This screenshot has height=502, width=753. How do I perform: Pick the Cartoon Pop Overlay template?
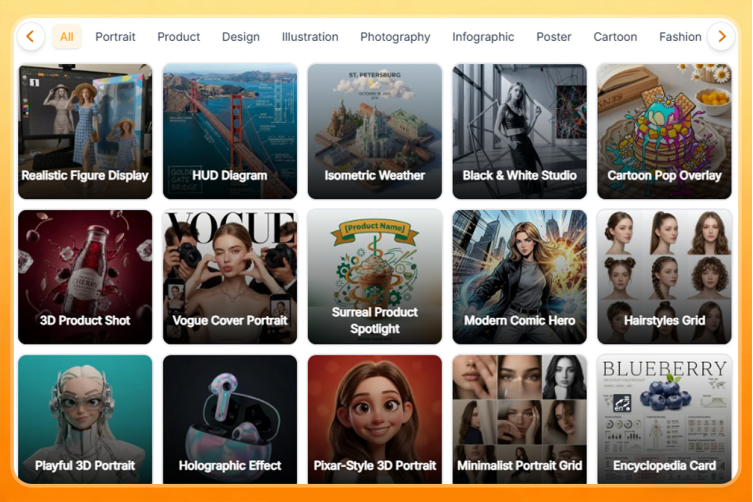[x=664, y=131]
